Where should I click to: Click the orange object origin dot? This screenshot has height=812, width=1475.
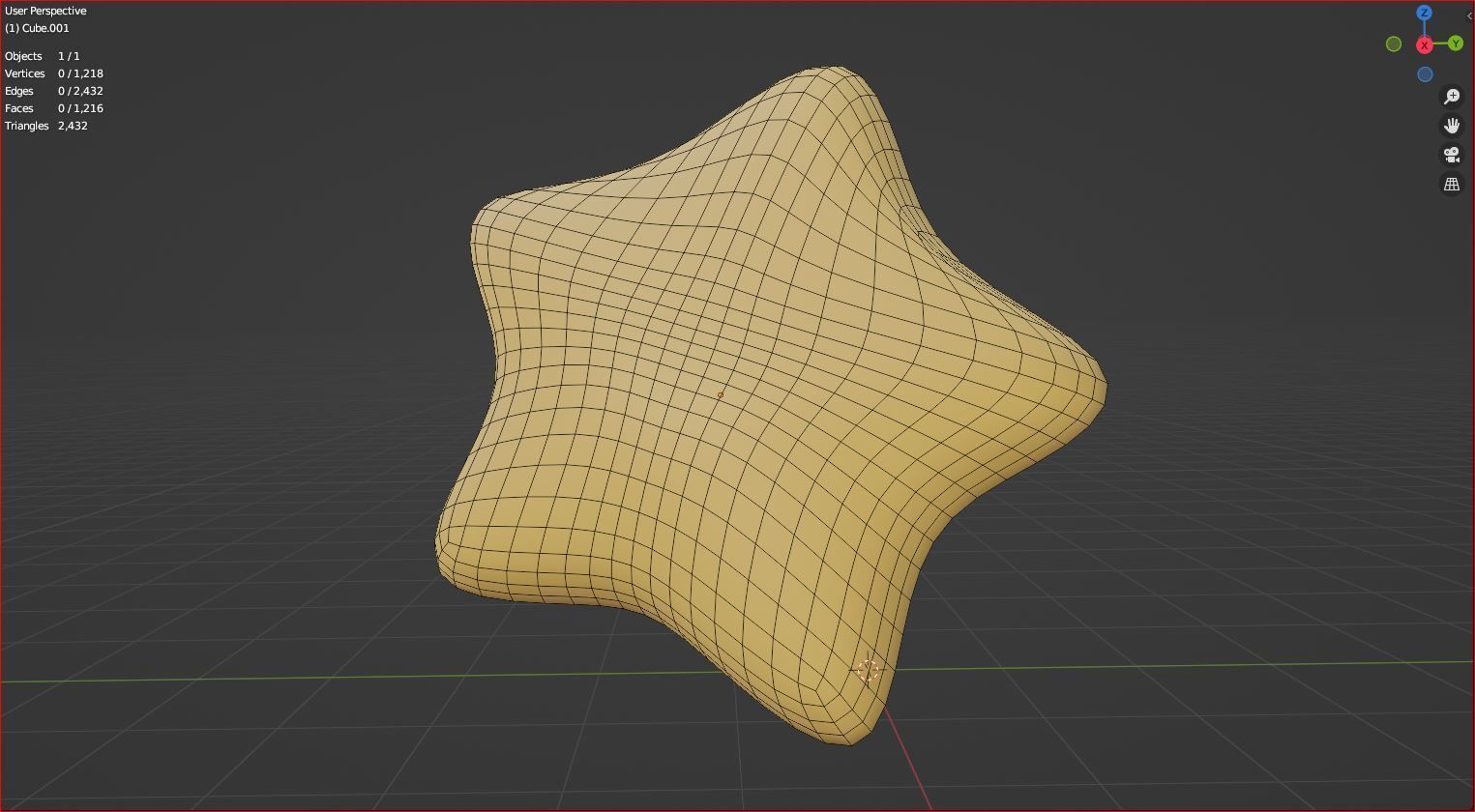720,394
